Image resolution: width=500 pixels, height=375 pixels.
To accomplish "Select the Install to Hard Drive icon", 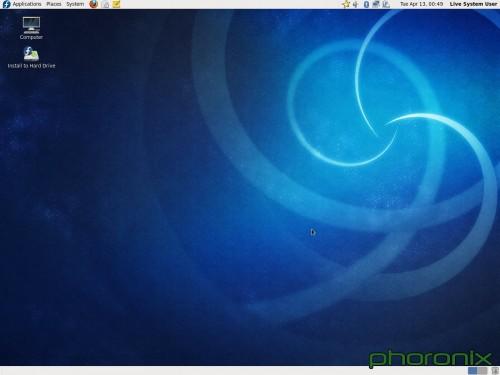I will (31, 57).
